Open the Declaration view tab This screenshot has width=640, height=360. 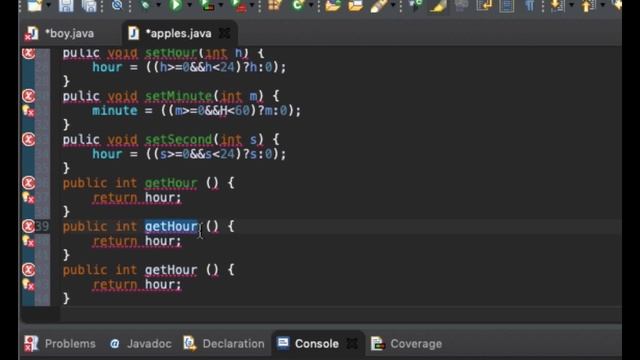224,344
